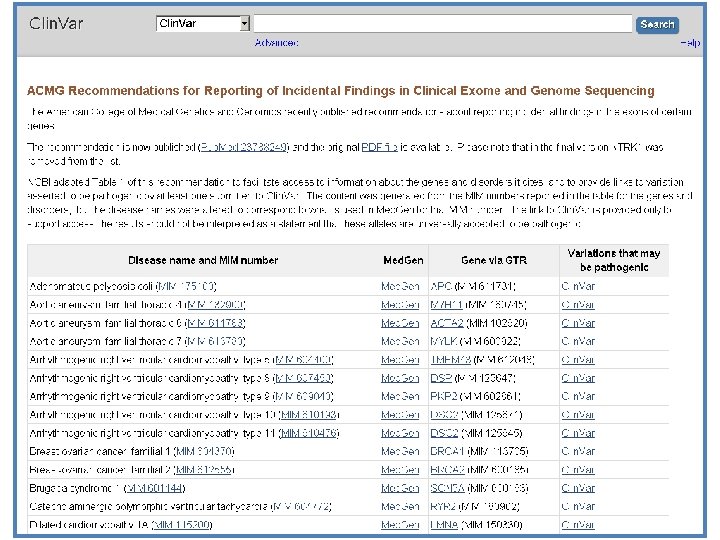The image size is (720, 540).
Task: Open MIM link for Brugada syndrome 1
Action: [x=155, y=489]
